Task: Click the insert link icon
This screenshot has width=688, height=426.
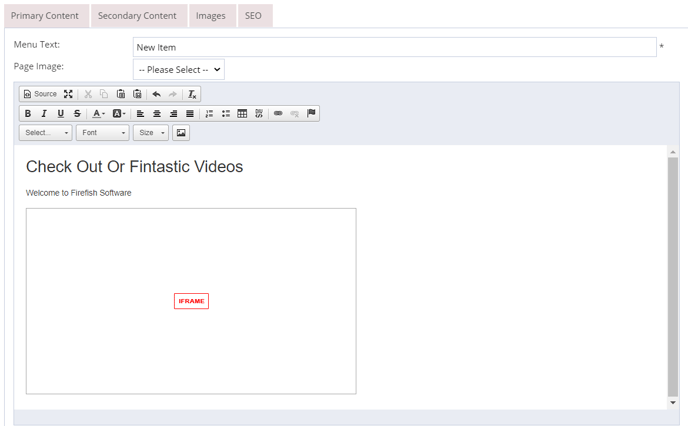Action: [278, 114]
